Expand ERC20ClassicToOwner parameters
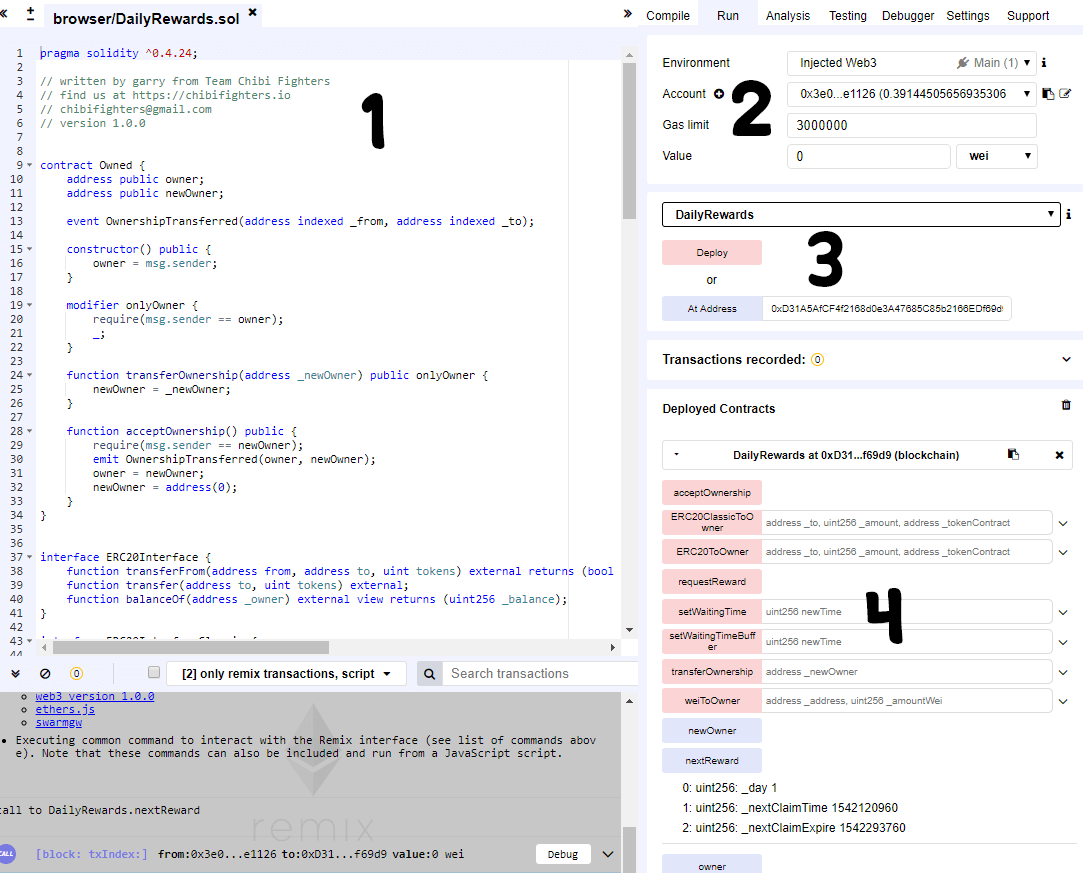 [x=1063, y=524]
